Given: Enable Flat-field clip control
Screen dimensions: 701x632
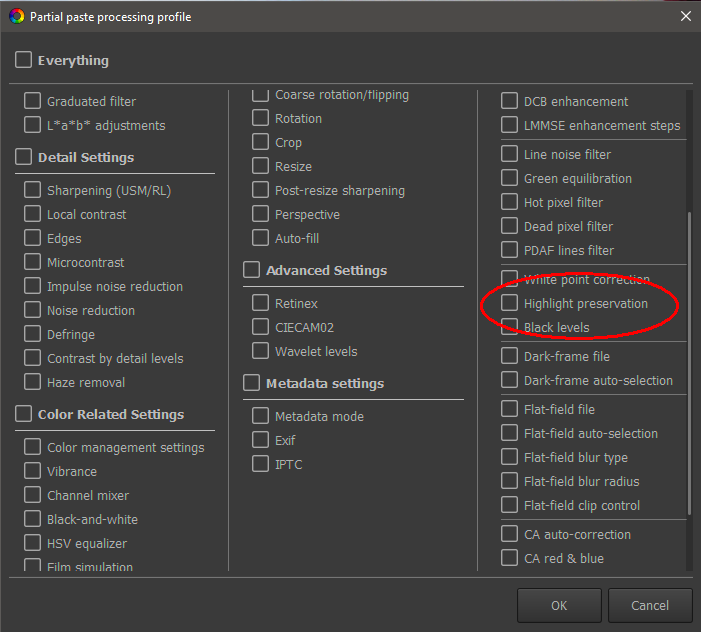Looking at the screenshot, I should (x=509, y=505).
